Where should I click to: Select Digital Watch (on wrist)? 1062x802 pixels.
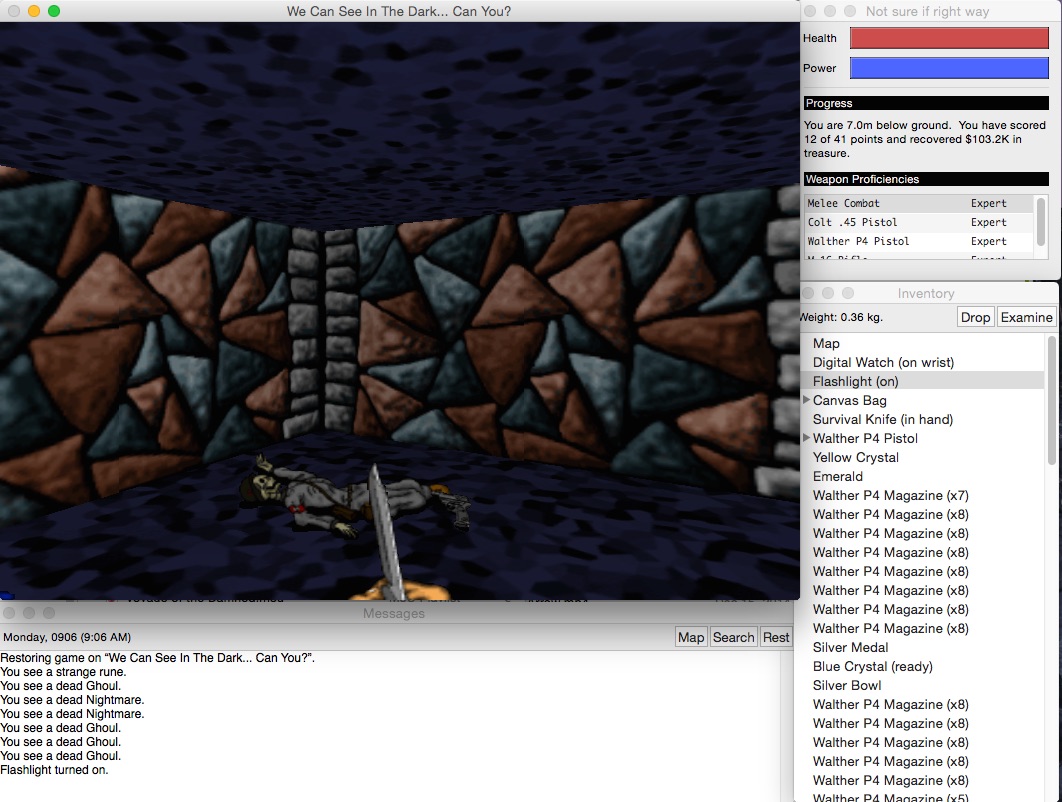pyautogui.click(x=922, y=362)
